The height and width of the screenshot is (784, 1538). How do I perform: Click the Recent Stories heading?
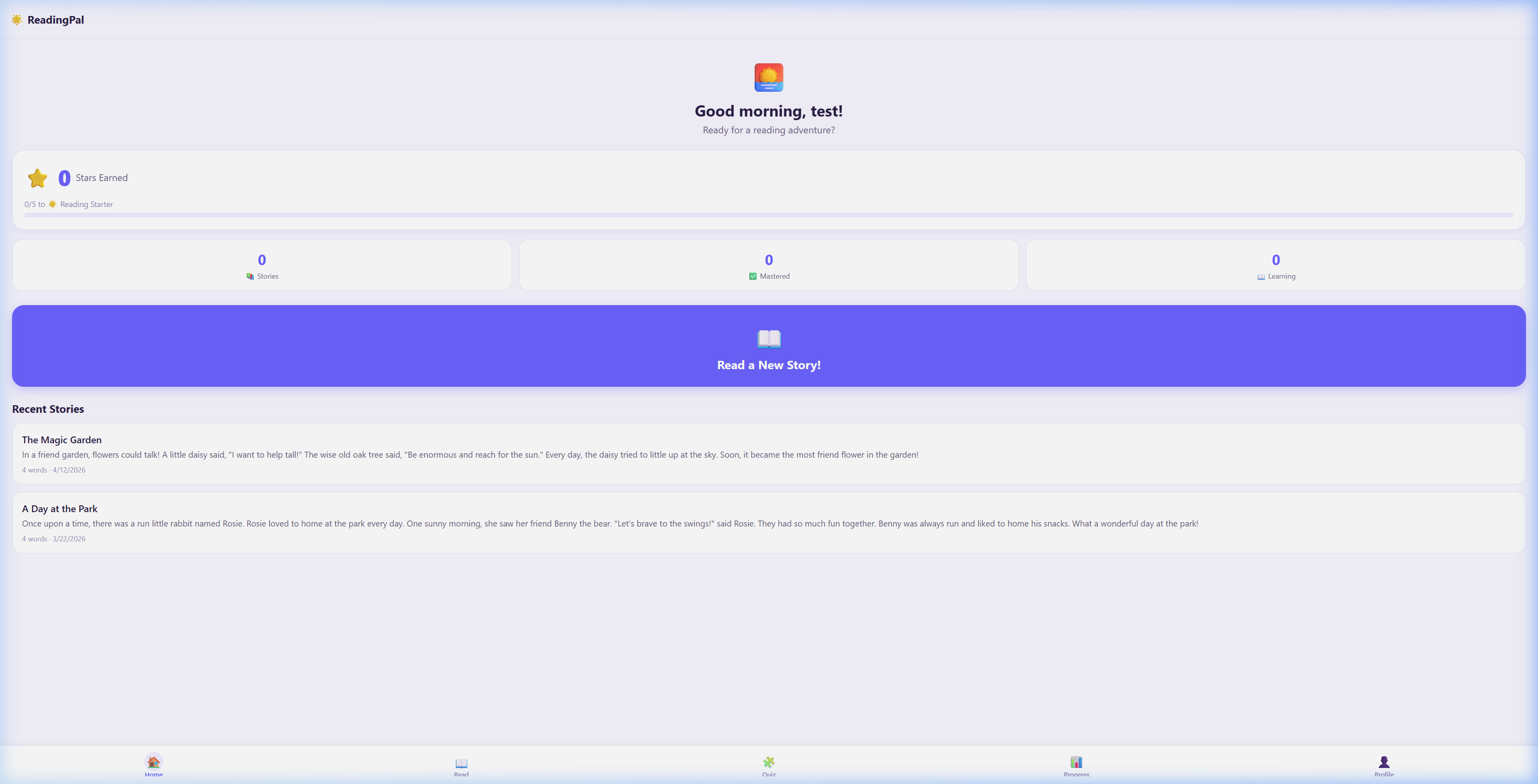48,408
